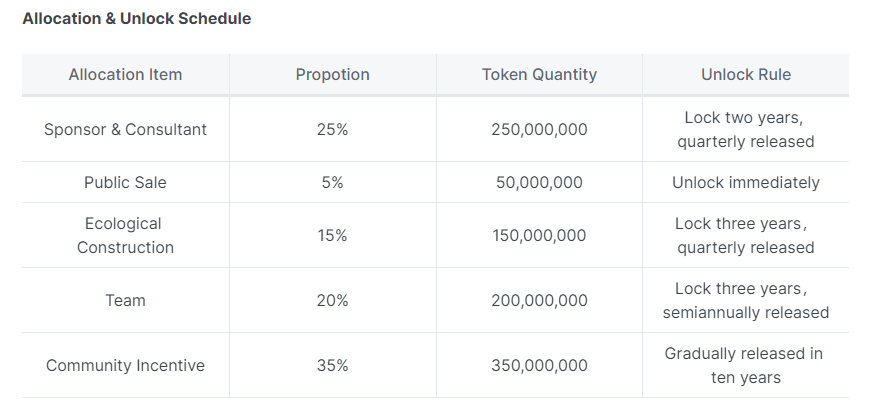The image size is (875, 420).
Task: Click the Unlock Rule column header
Action: click(x=745, y=75)
